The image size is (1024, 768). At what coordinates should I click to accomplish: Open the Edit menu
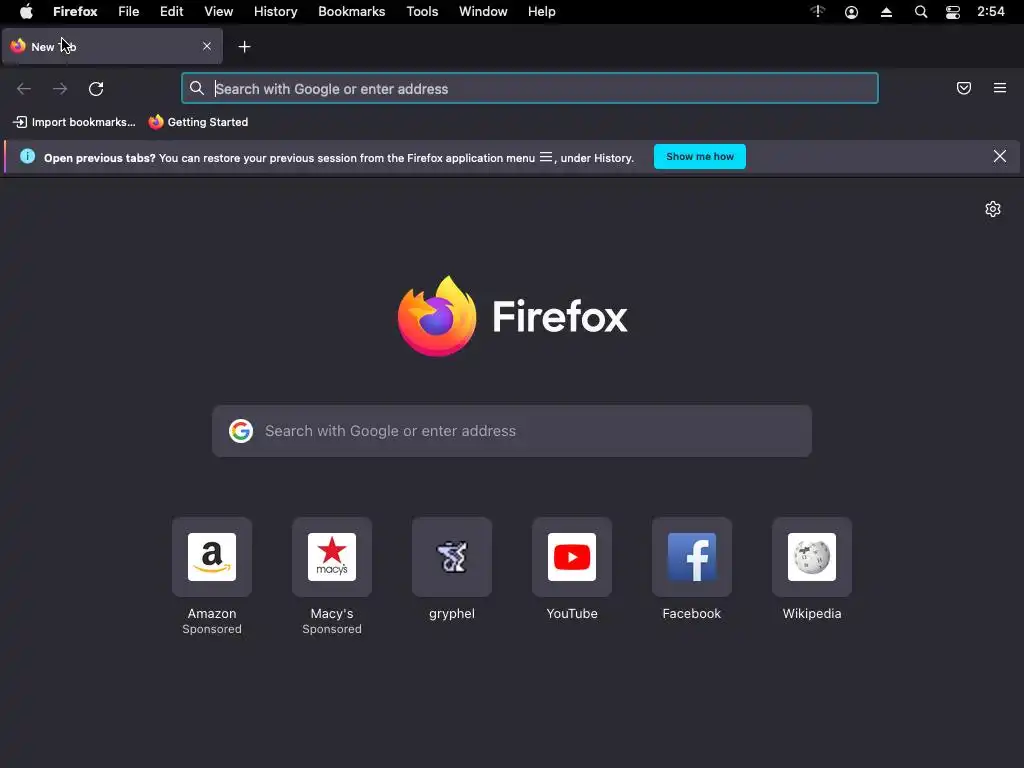tap(172, 12)
